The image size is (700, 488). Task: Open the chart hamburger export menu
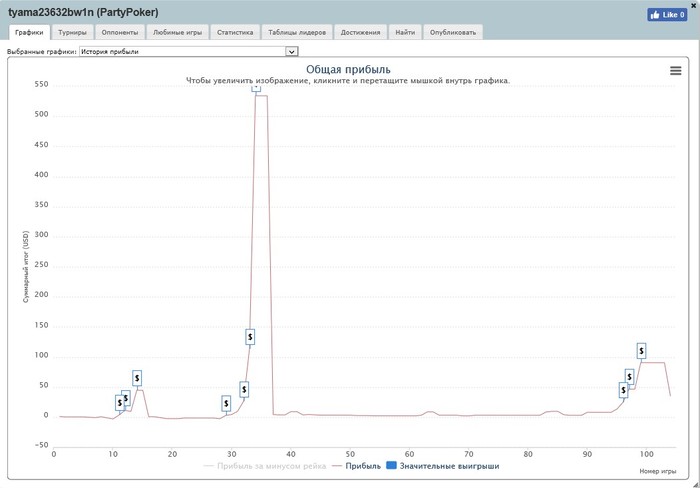[x=675, y=71]
